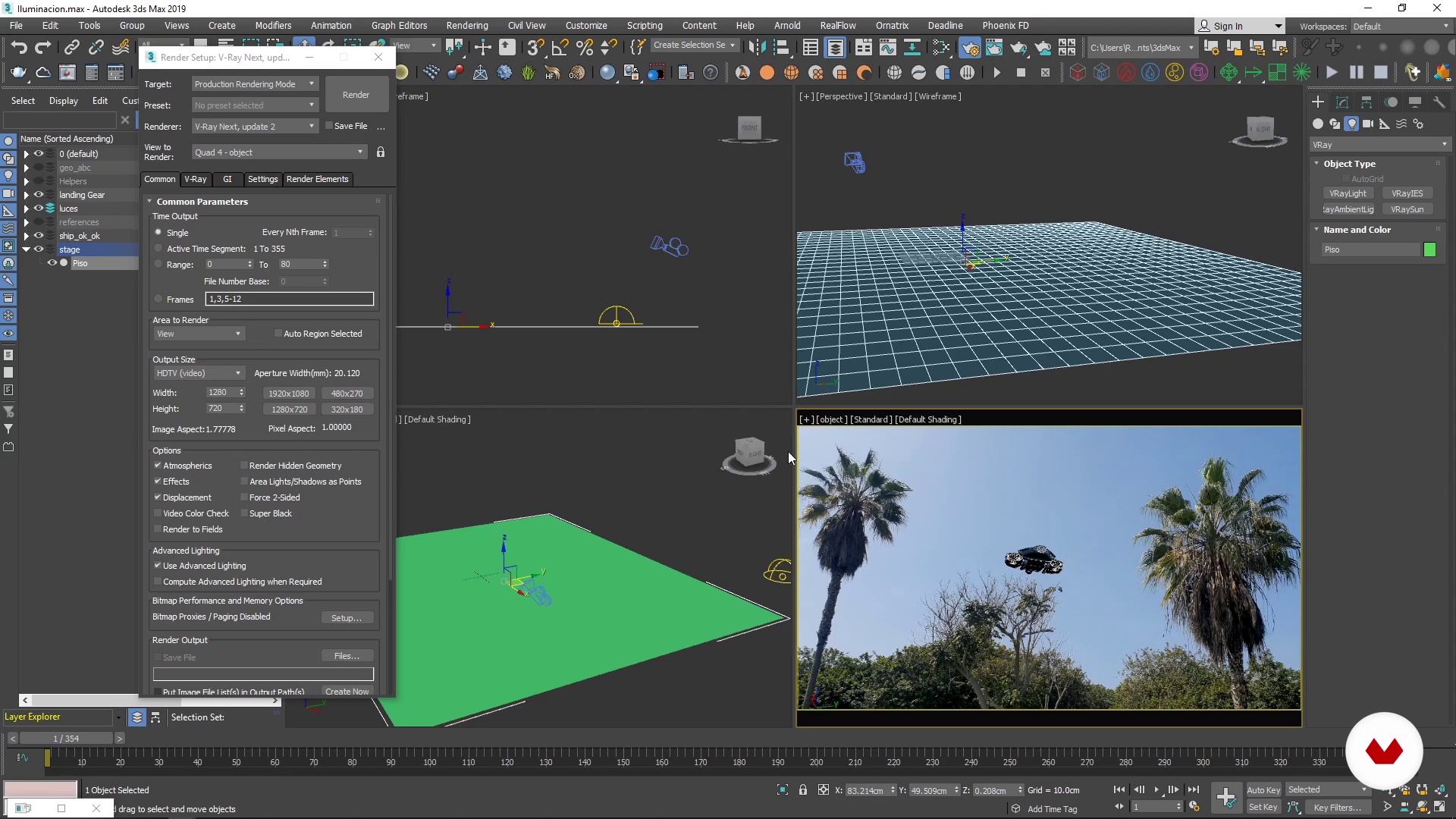
Task: Click the Piso object name field
Action: pyautogui.click(x=1370, y=249)
